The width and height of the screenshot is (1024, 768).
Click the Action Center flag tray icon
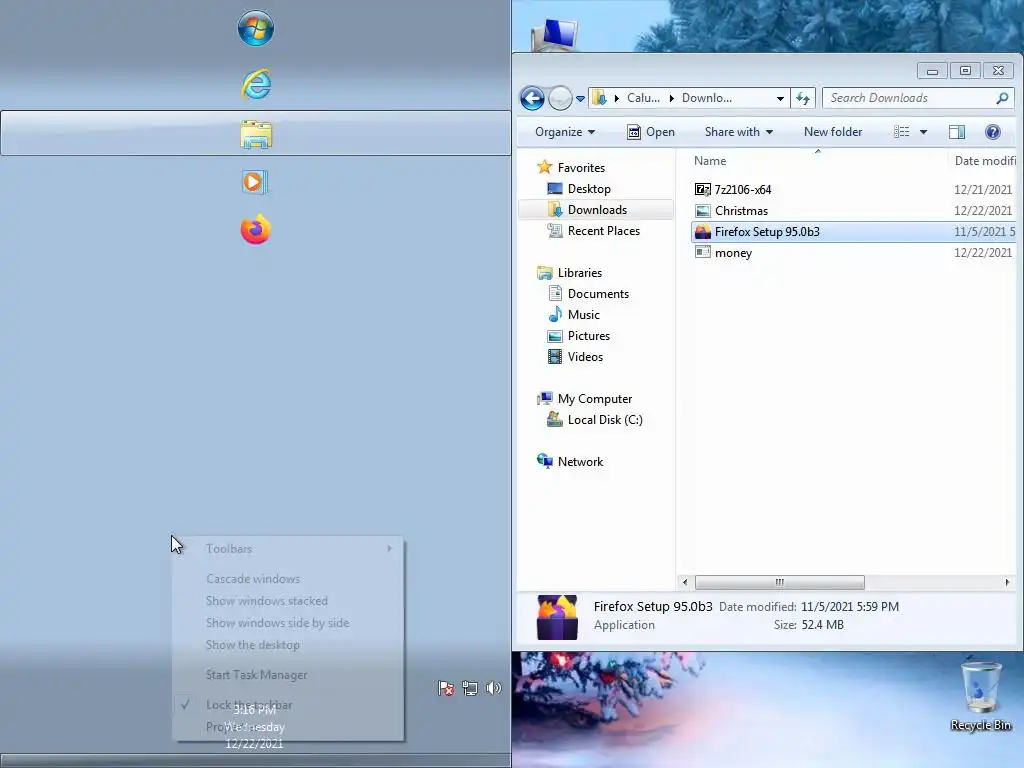pos(445,688)
